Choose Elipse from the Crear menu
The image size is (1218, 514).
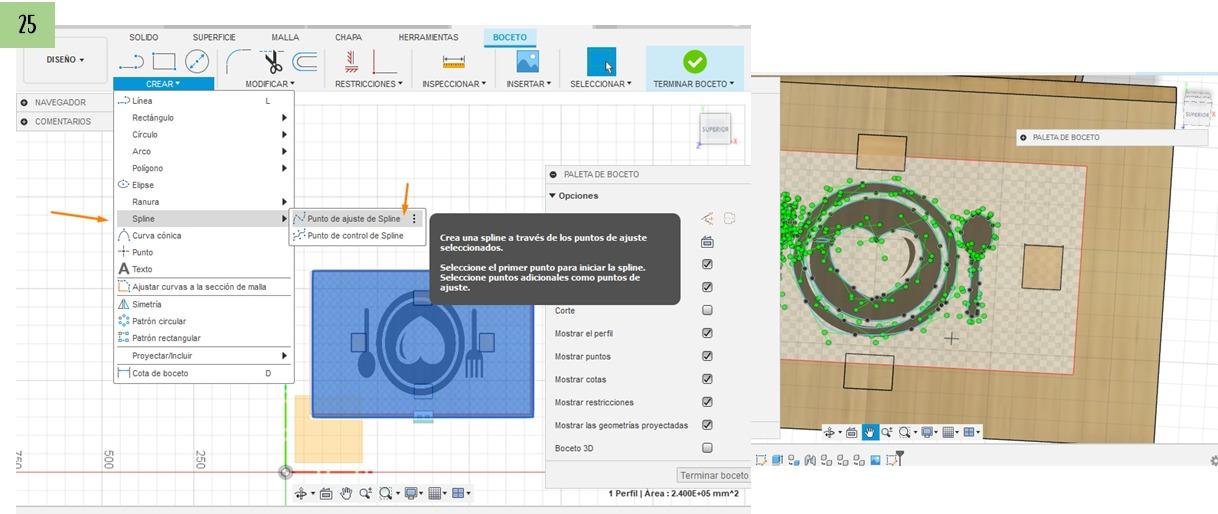(204, 184)
